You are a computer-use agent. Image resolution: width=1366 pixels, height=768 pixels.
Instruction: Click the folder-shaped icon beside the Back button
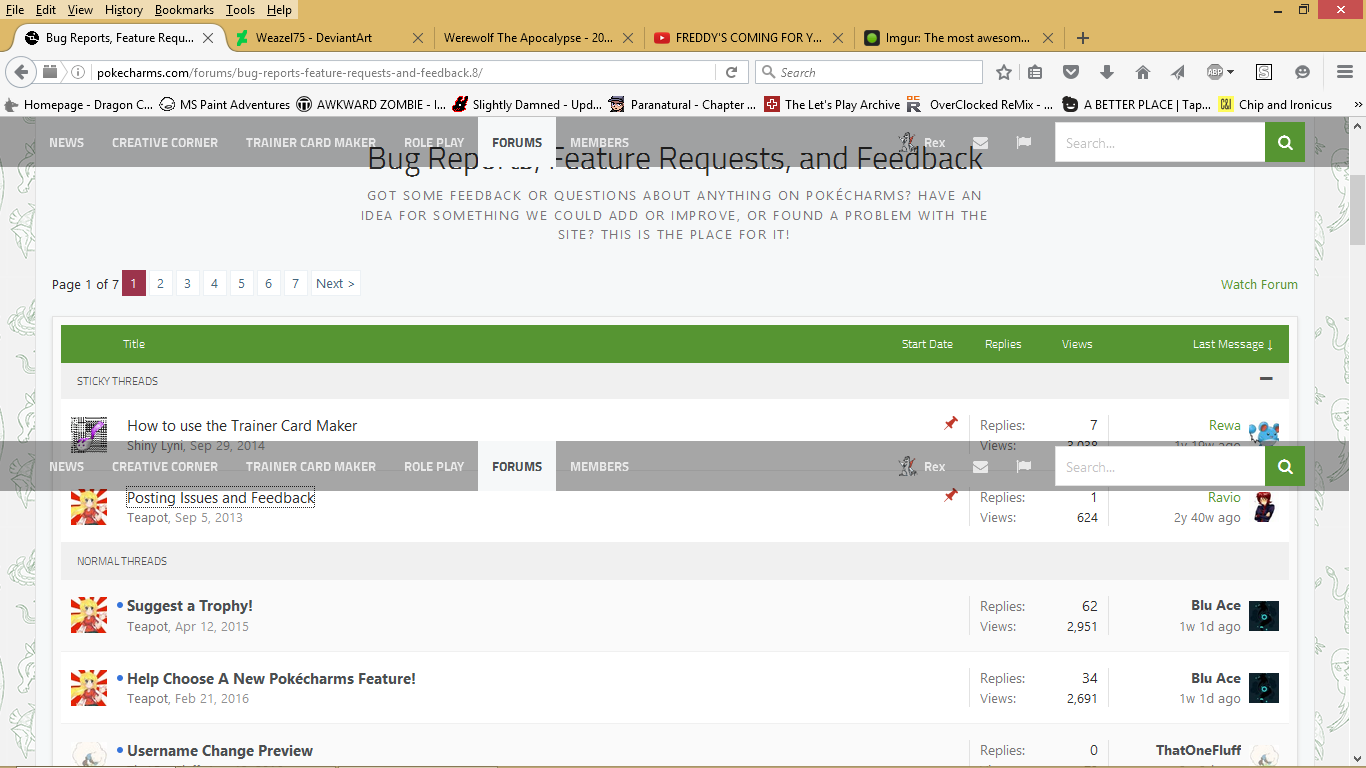50,72
